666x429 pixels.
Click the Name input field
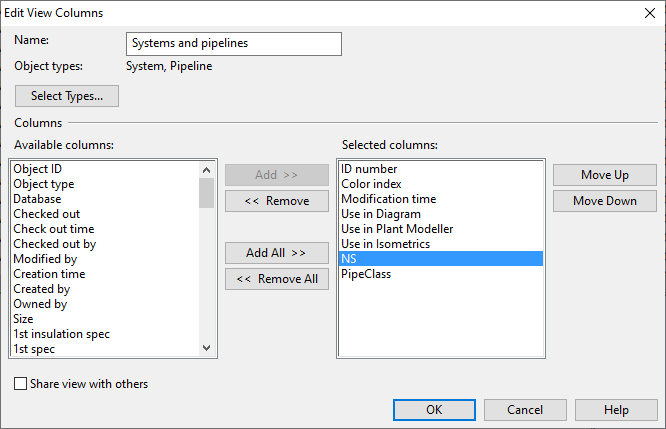[x=234, y=44]
